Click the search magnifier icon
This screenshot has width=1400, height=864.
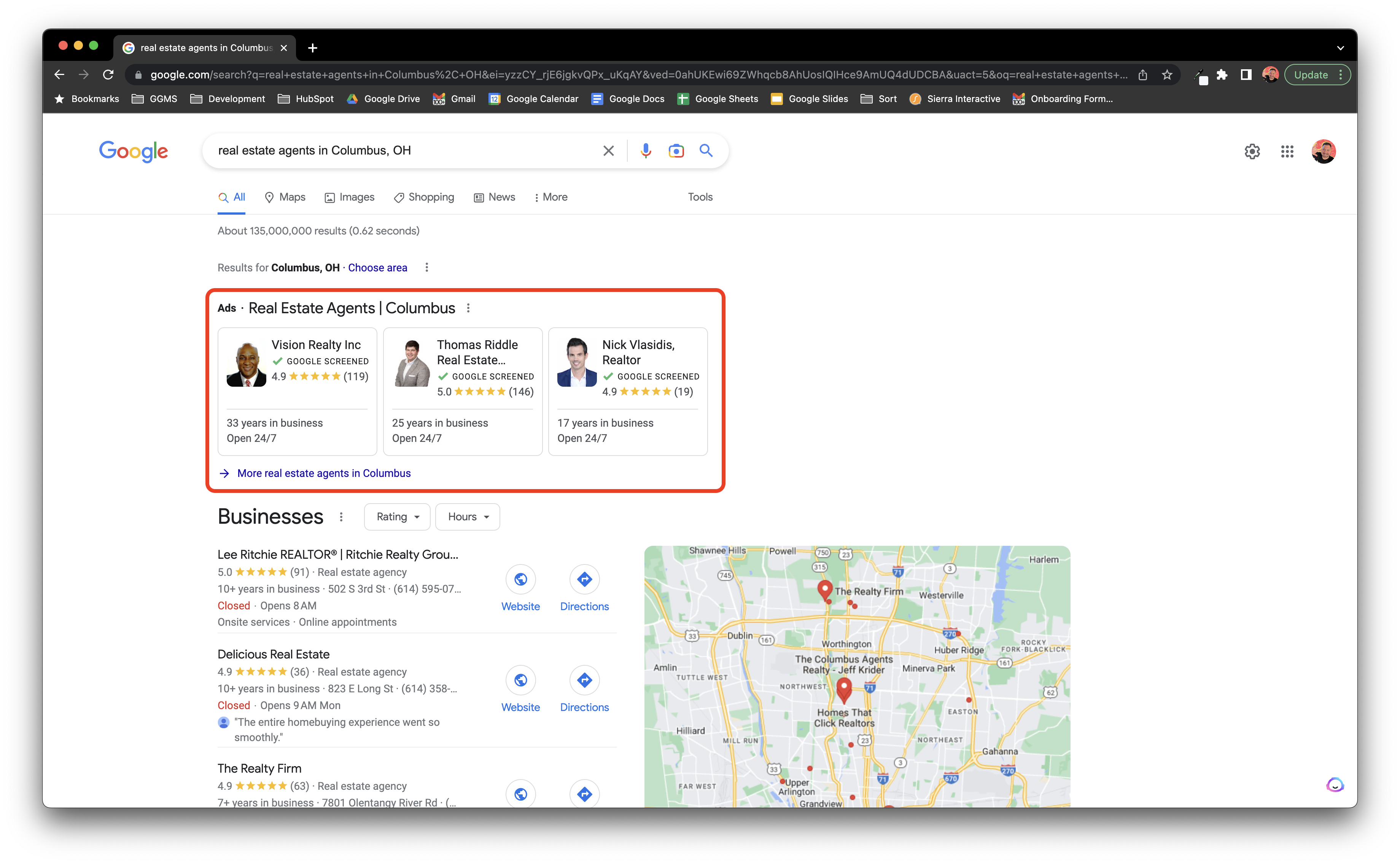pos(706,150)
